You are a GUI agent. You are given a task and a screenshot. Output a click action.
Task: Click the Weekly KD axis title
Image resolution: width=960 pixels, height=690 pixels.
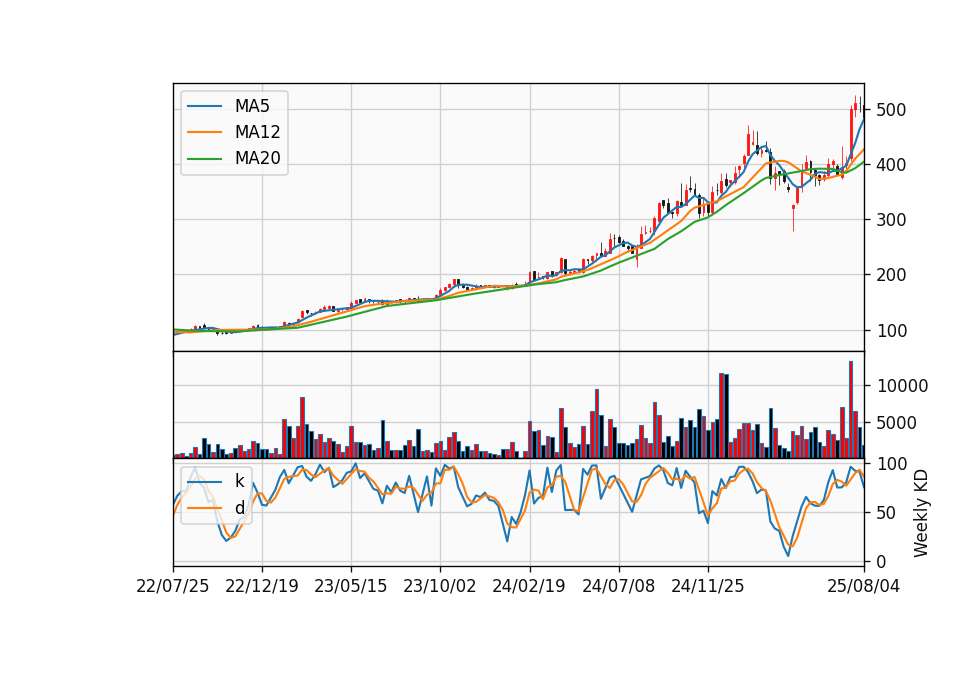click(920, 513)
